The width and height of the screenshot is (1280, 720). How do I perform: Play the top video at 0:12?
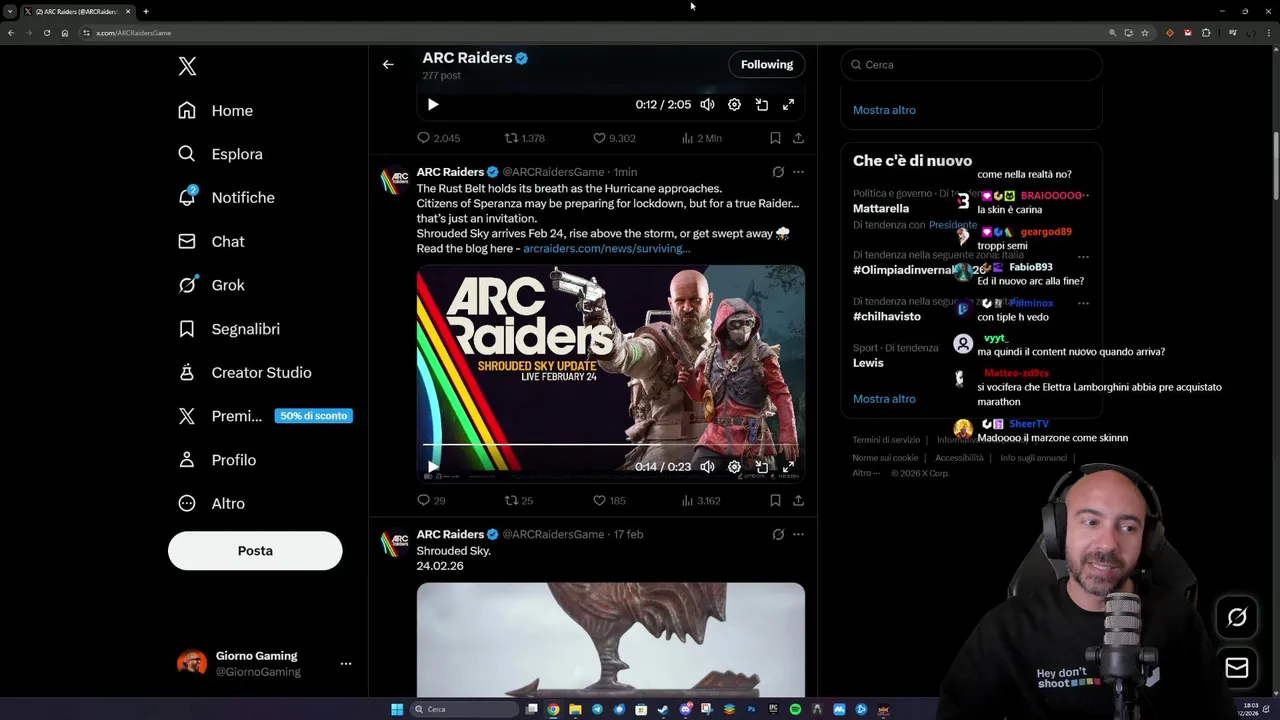click(x=433, y=104)
